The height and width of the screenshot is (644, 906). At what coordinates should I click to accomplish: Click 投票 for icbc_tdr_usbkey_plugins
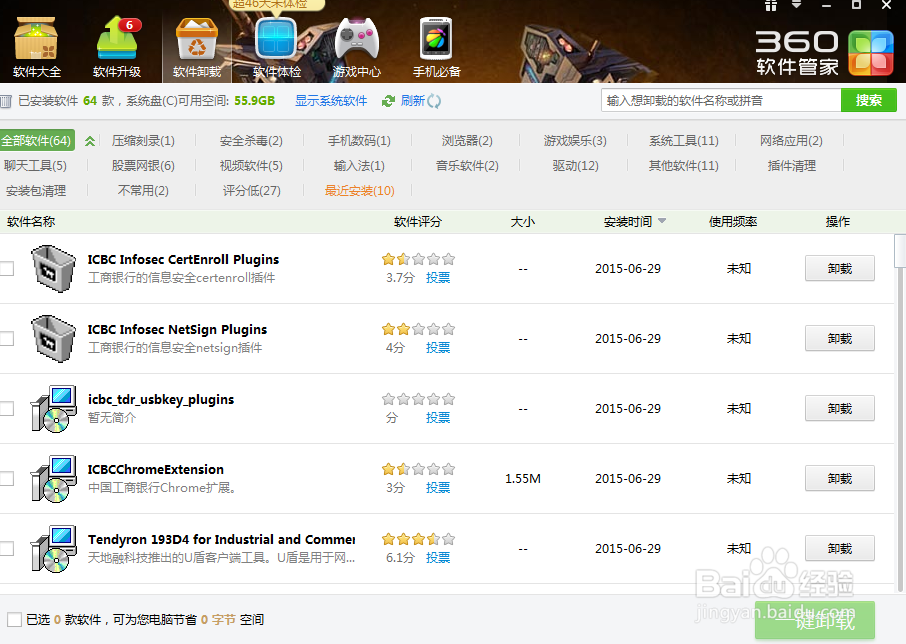click(437, 418)
